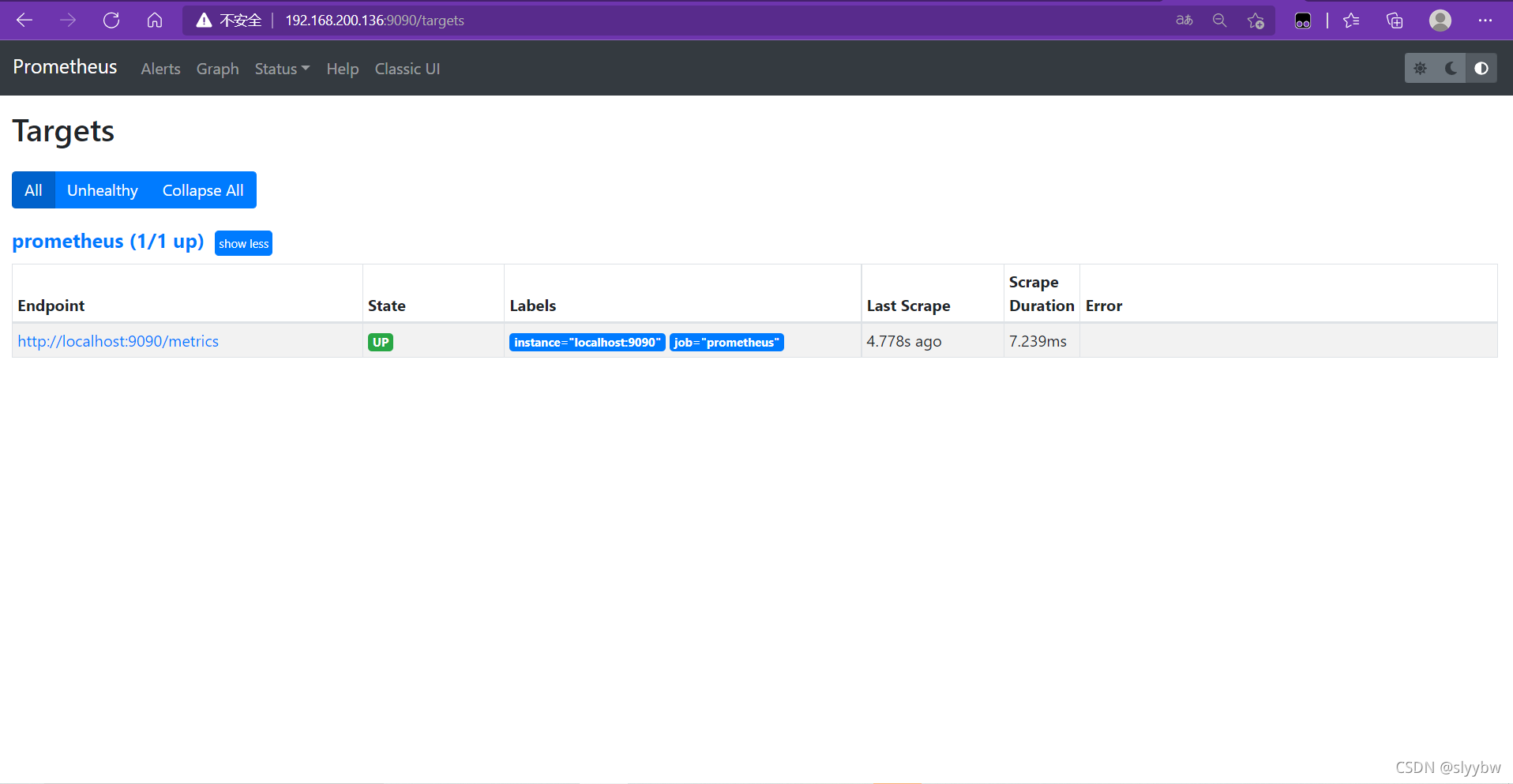The width and height of the screenshot is (1513, 784).
Task: Click the Targets page heading
Action: click(63, 131)
